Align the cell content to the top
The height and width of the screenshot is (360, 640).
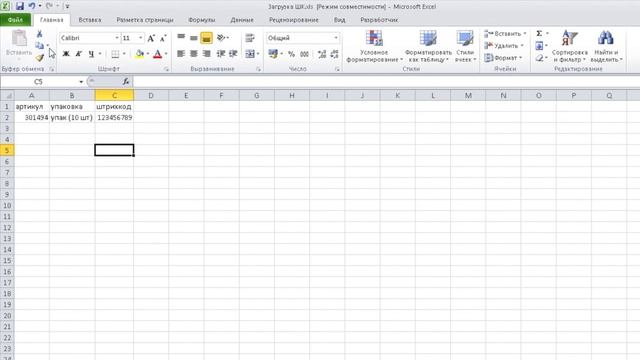(x=181, y=38)
